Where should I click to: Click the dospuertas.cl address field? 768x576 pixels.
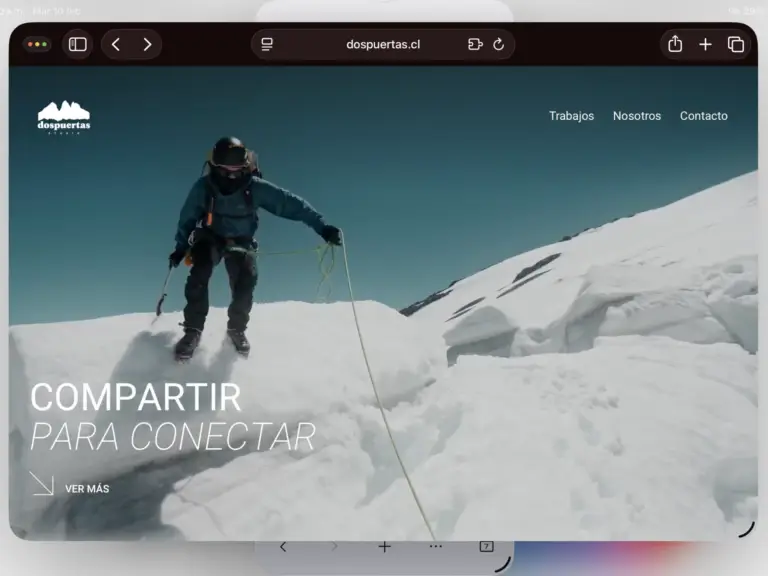pos(382,44)
